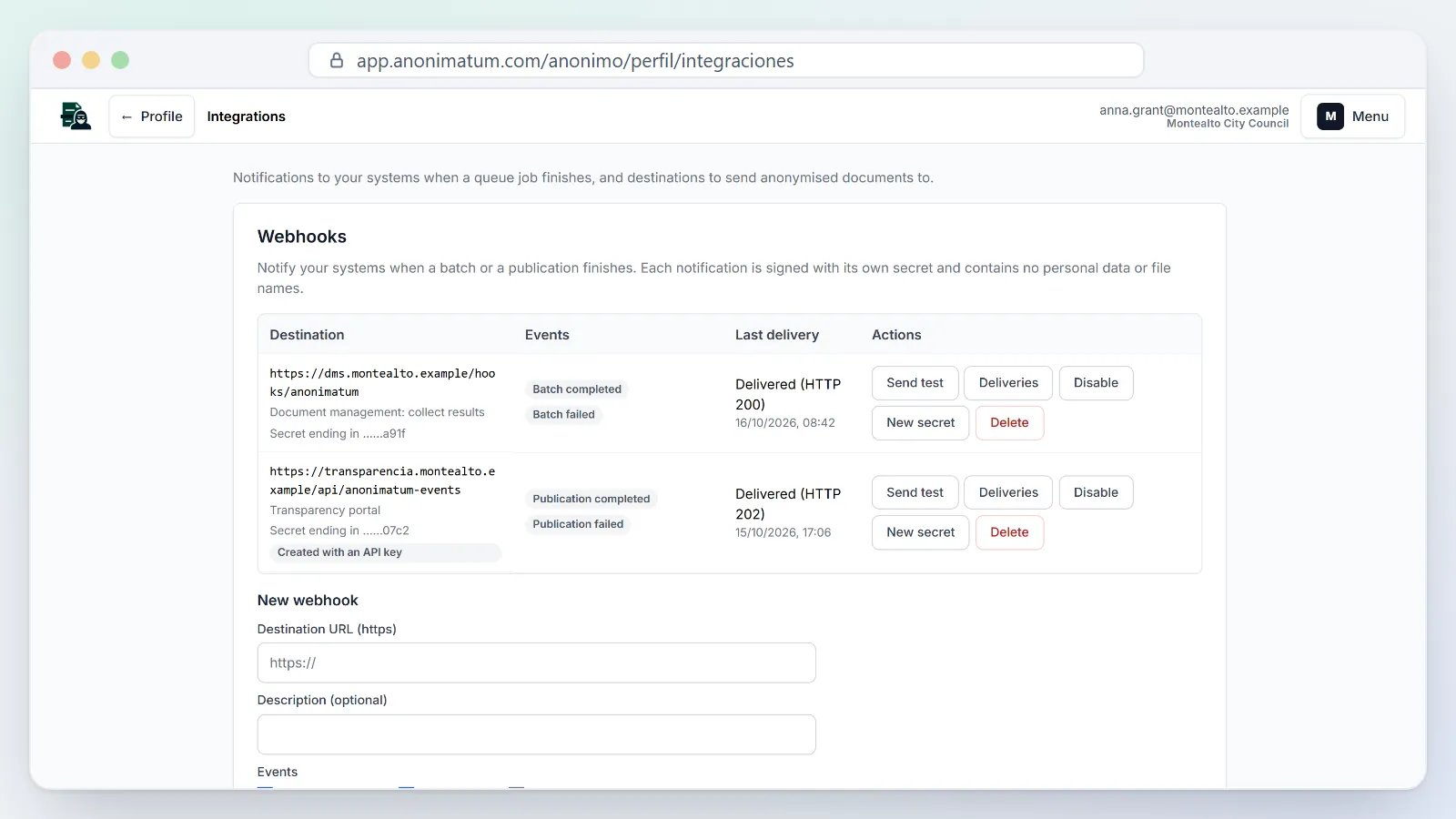Delete the transparencia webhook
Screen dimensions: 1456x819
pyautogui.click(x=1009, y=532)
